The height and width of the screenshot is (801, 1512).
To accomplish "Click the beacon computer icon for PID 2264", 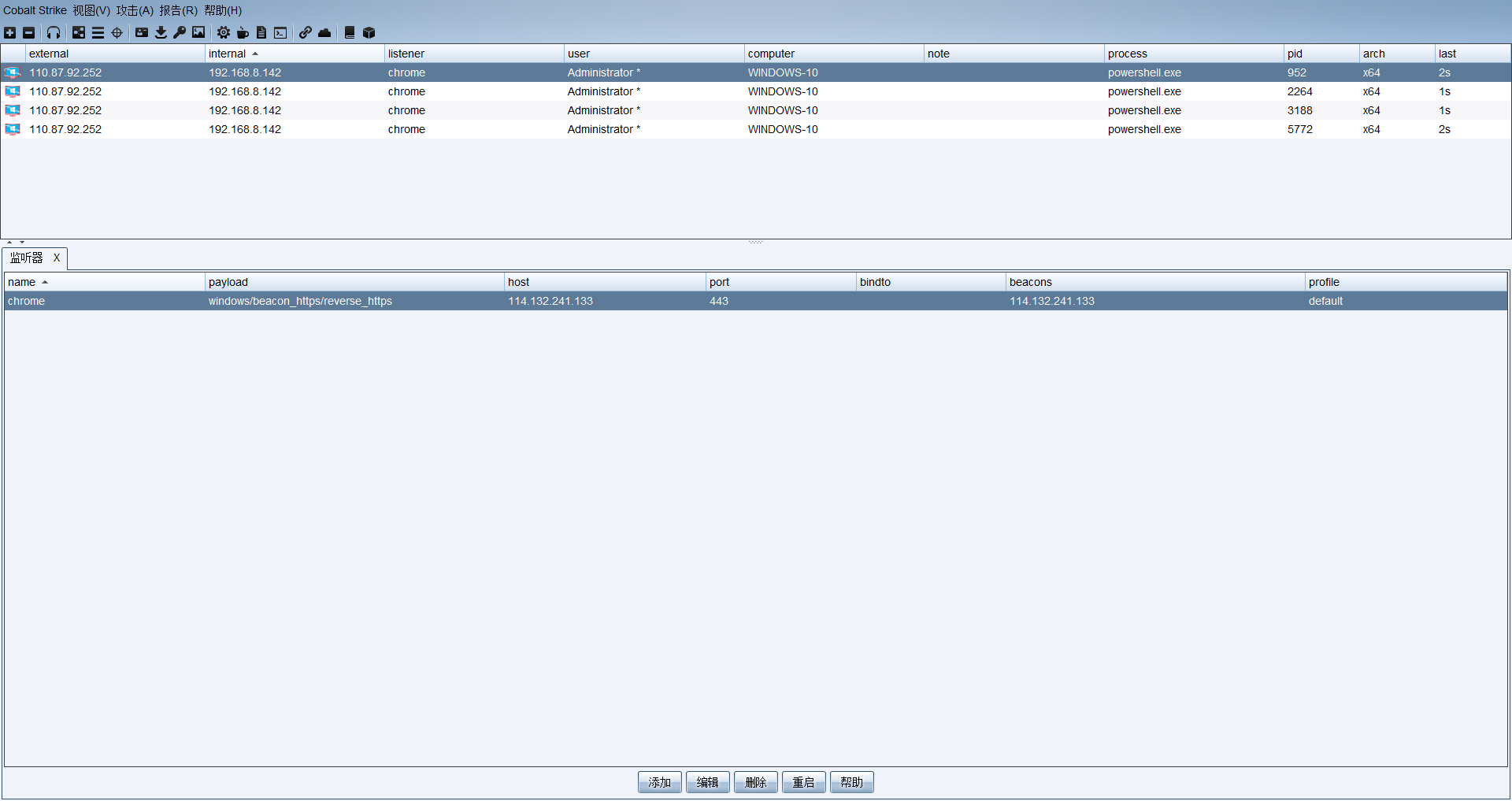I will pos(13,91).
